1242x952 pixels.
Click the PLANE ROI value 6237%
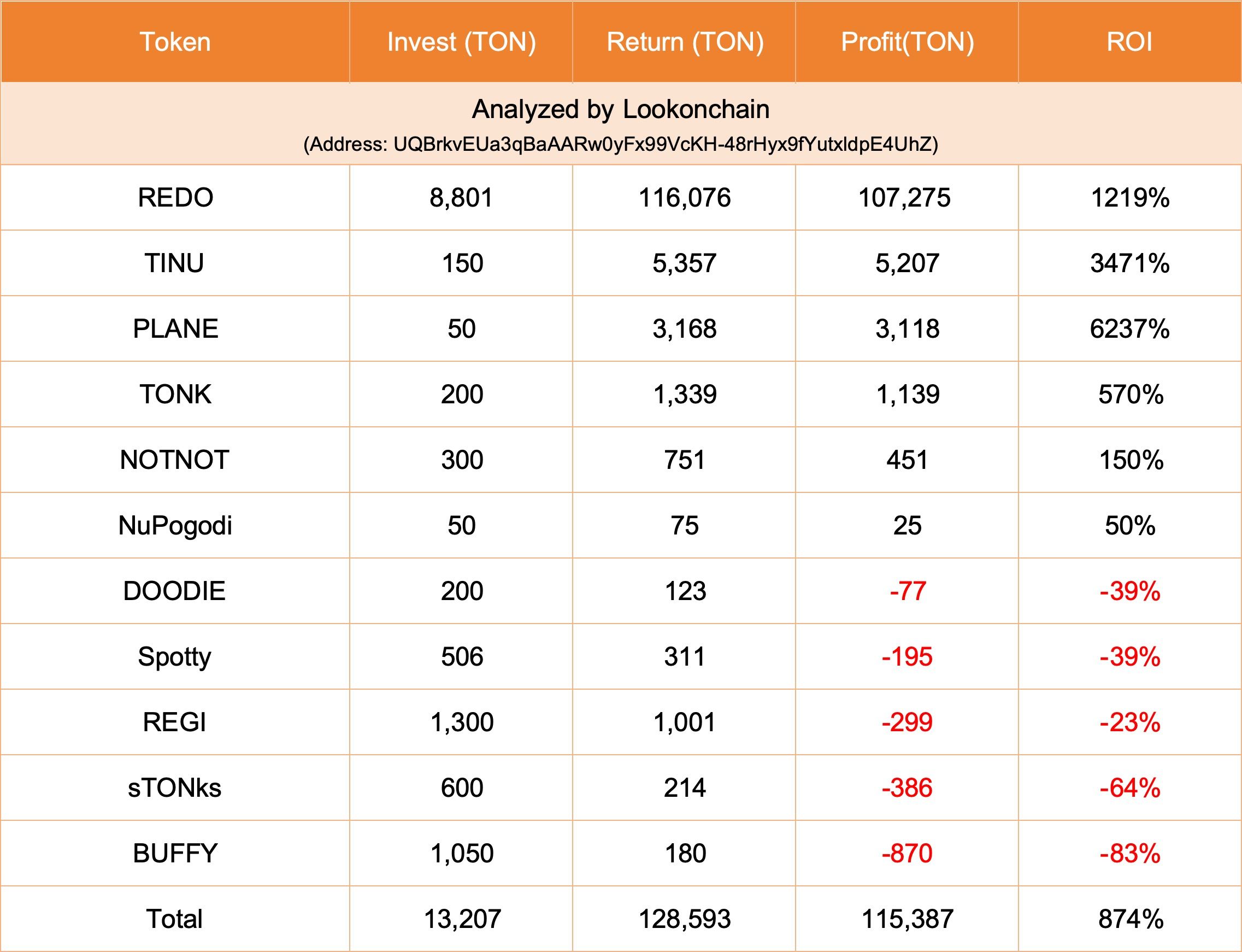click(x=1129, y=328)
